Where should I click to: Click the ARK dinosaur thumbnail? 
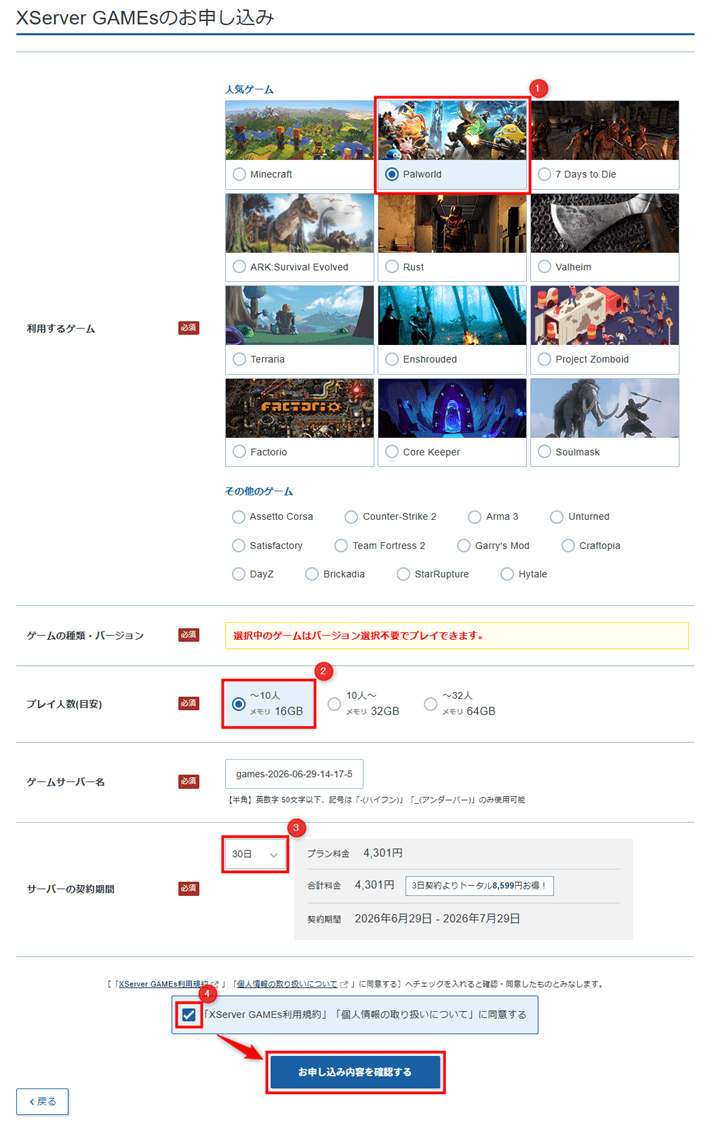[x=300, y=222]
